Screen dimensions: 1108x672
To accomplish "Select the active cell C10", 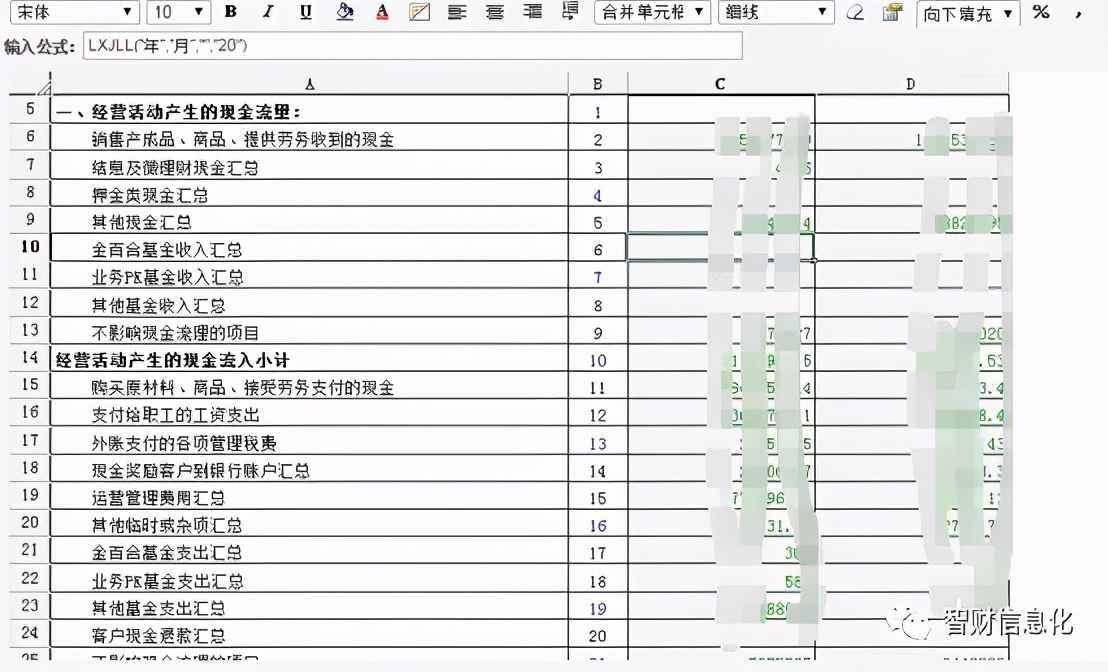I will coord(721,247).
